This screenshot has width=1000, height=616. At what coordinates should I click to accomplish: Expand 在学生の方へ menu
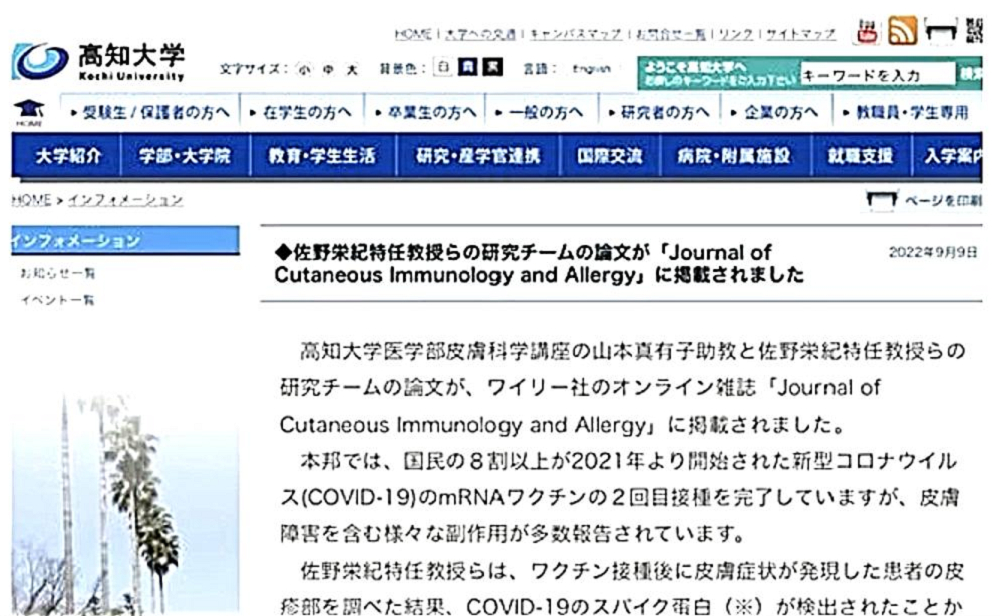coord(302,112)
